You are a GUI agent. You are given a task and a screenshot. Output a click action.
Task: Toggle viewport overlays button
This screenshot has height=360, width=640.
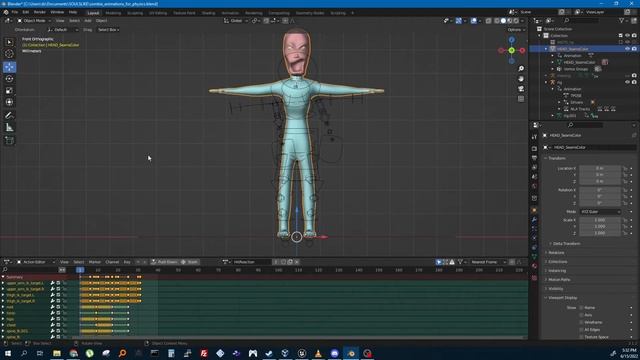[473, 21]
